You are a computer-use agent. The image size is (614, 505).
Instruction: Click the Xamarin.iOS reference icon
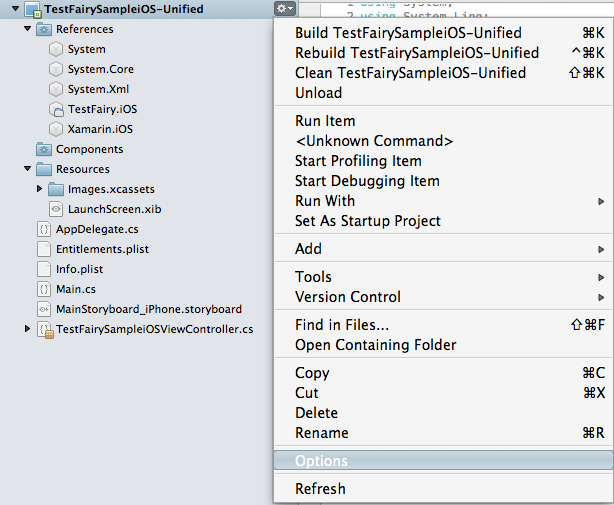[x=56, y=129]
